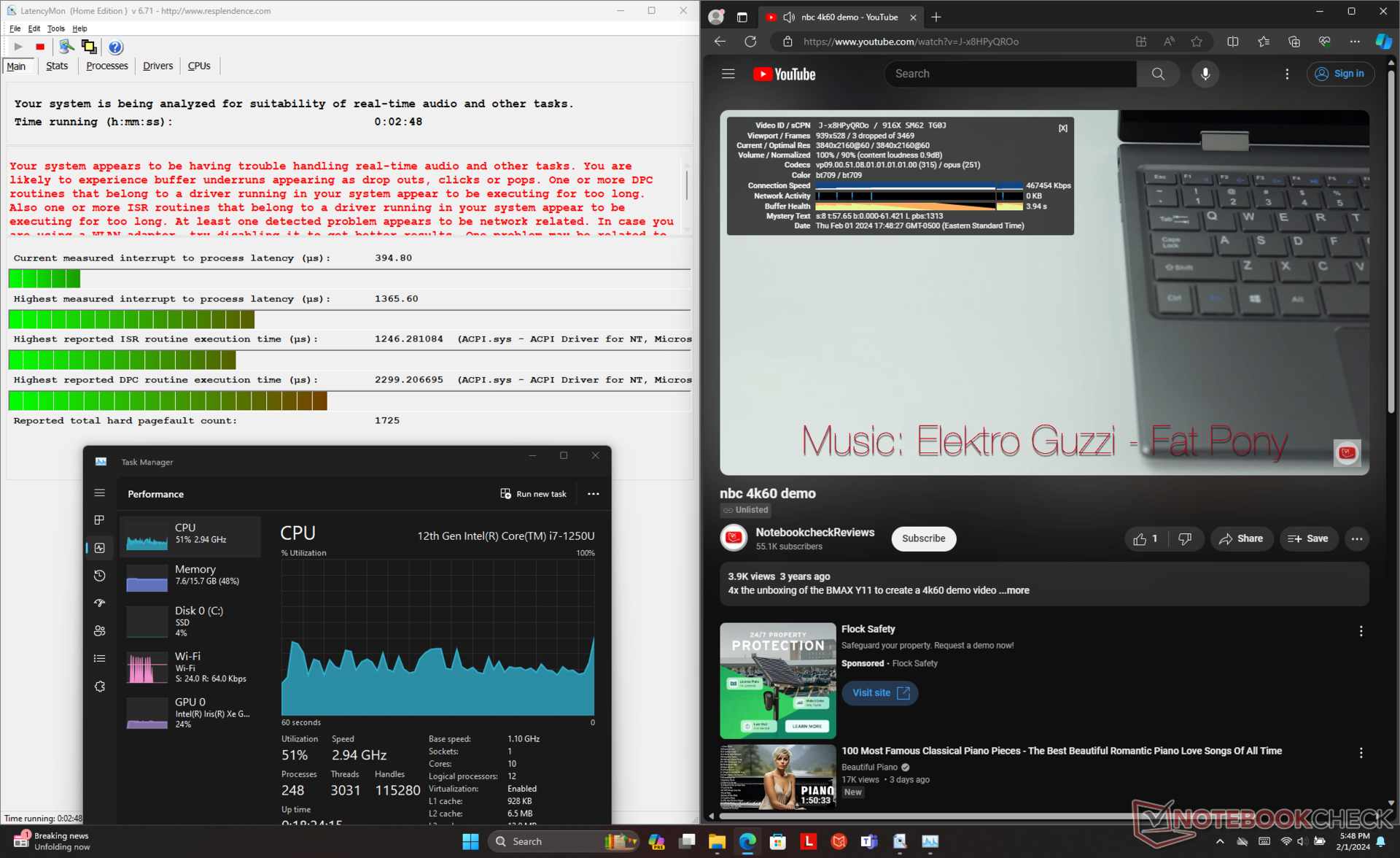1400x858 pixels.
Task: Open LatencyMon Tools menu
Action: tap(55, 28)
